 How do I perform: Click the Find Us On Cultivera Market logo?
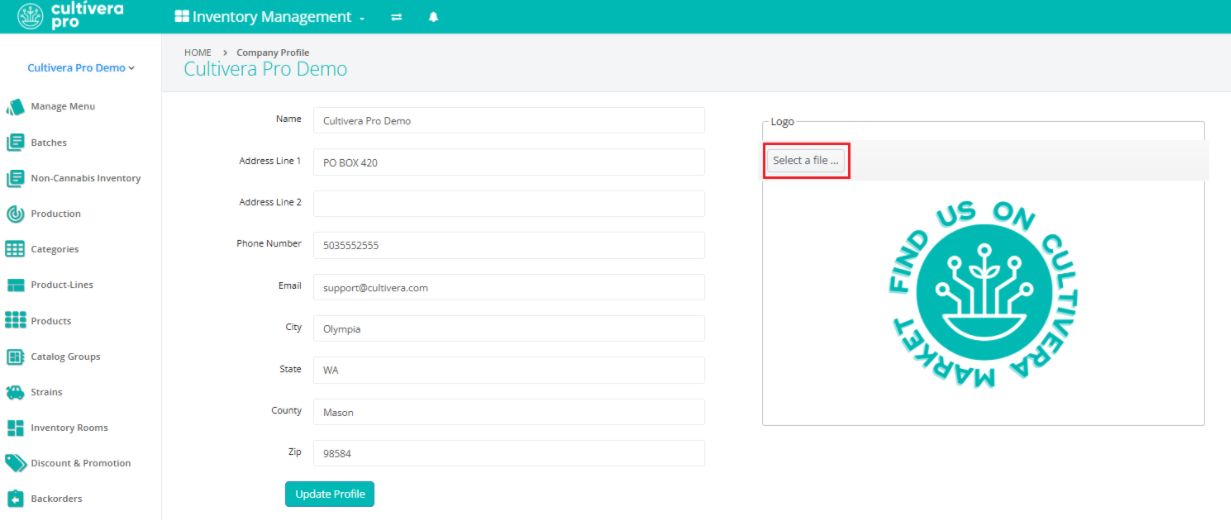click(983, 296)
